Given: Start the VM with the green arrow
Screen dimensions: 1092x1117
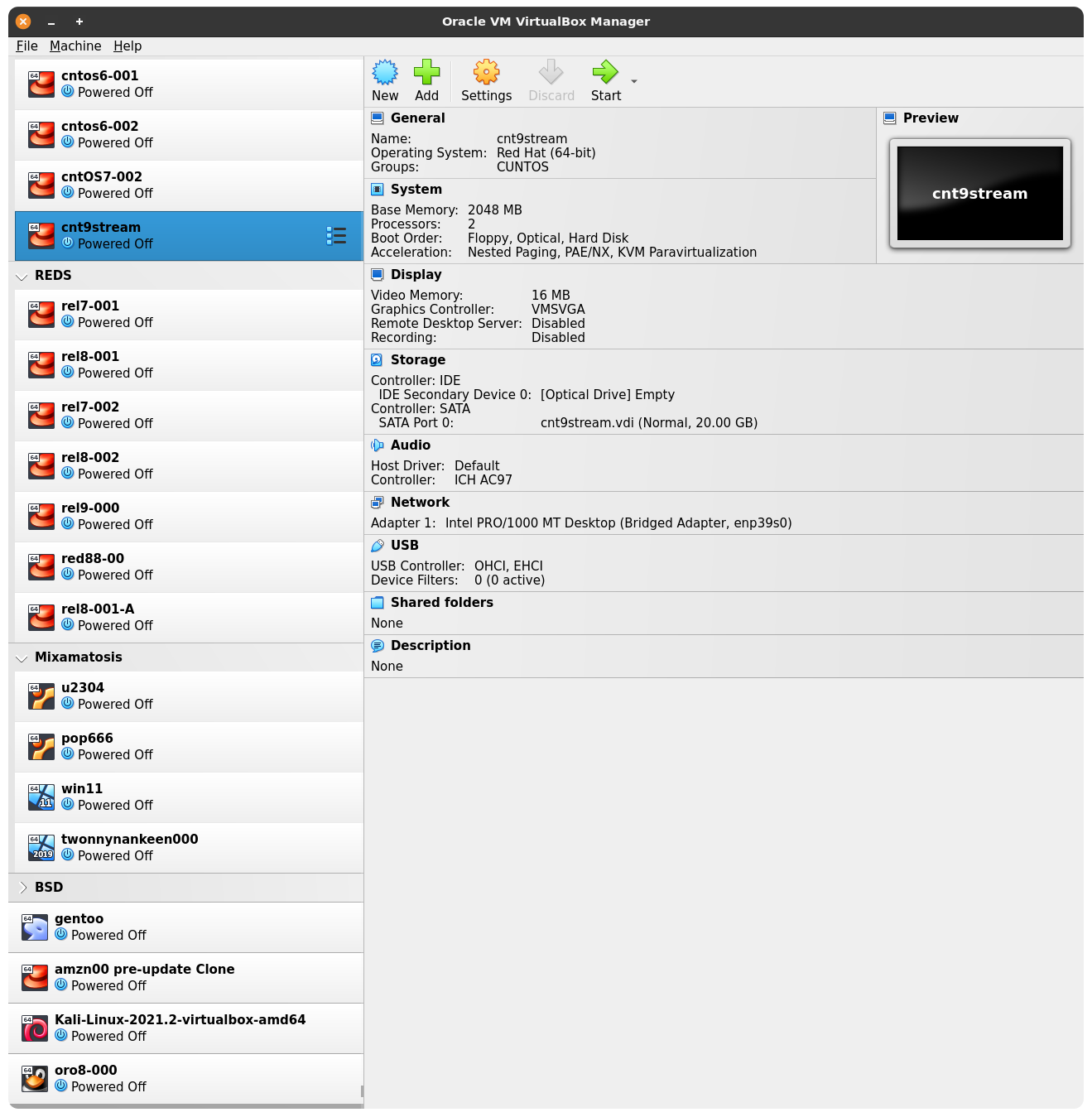Looking at the screenshot, I should [606, 73].
